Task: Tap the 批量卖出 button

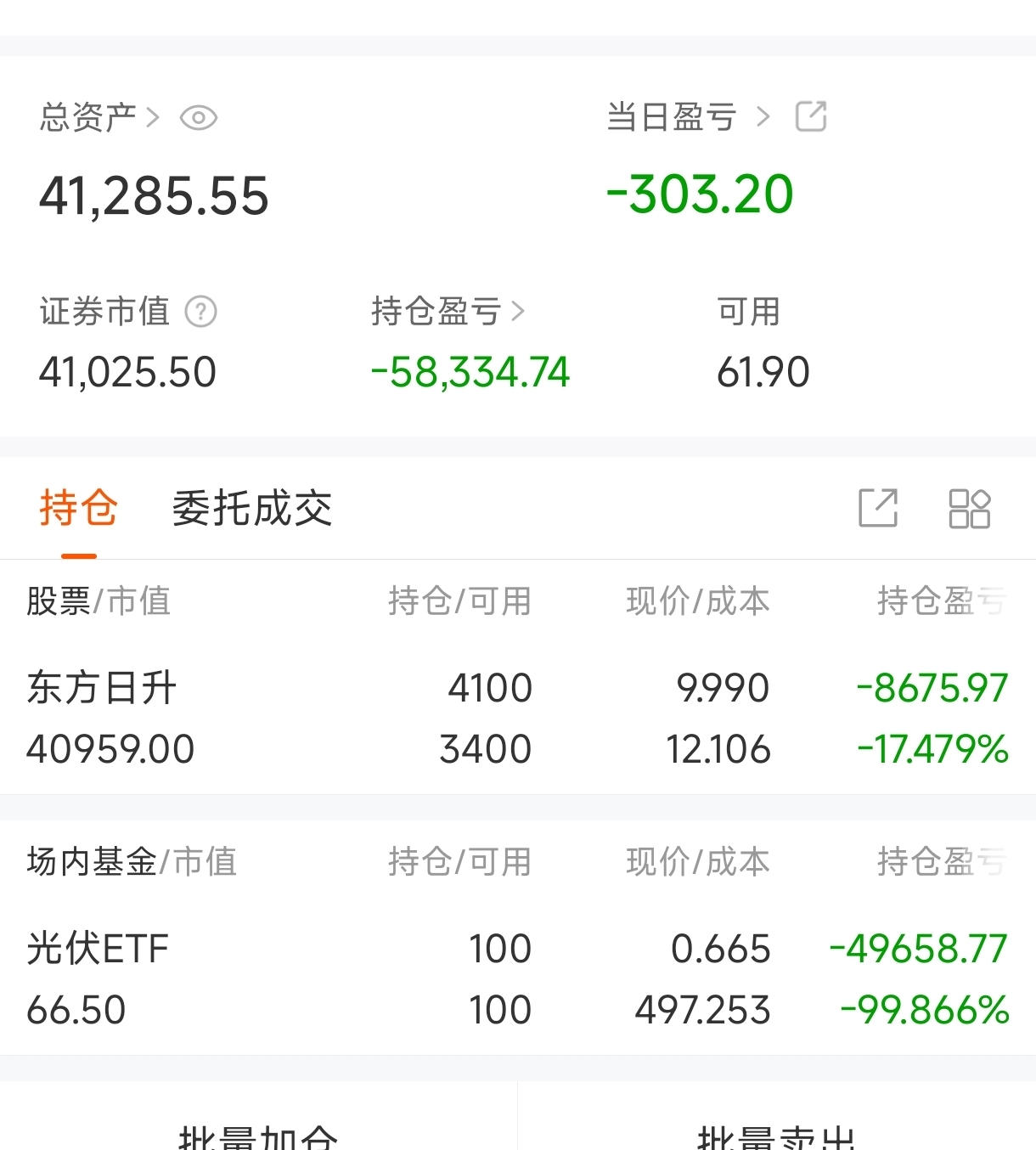Action: [x=776, y=1136]
